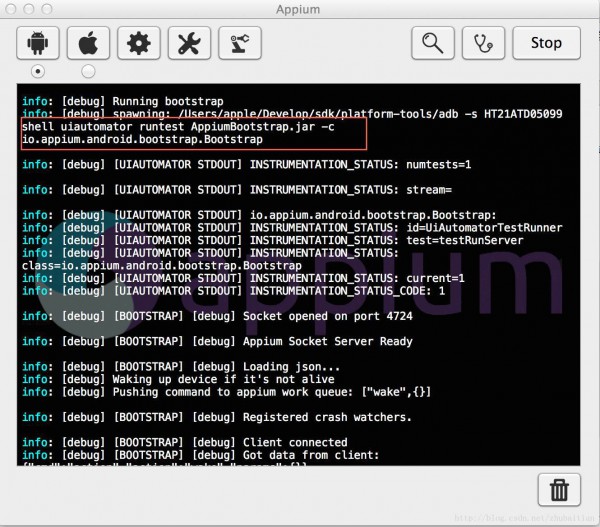
Task: Click the 'stream=' log line
Action: pyautogui.click(x=237, y=190)
